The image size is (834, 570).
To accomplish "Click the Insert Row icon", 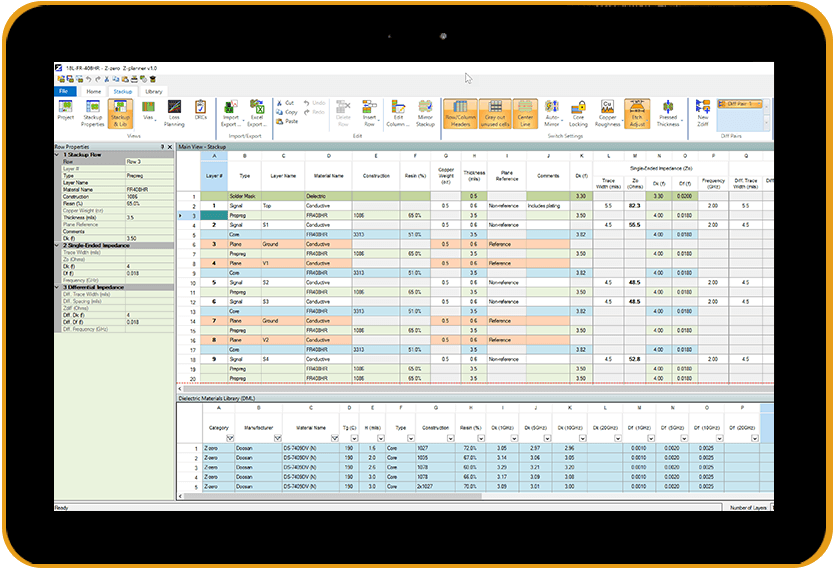I will coord(369,114).
